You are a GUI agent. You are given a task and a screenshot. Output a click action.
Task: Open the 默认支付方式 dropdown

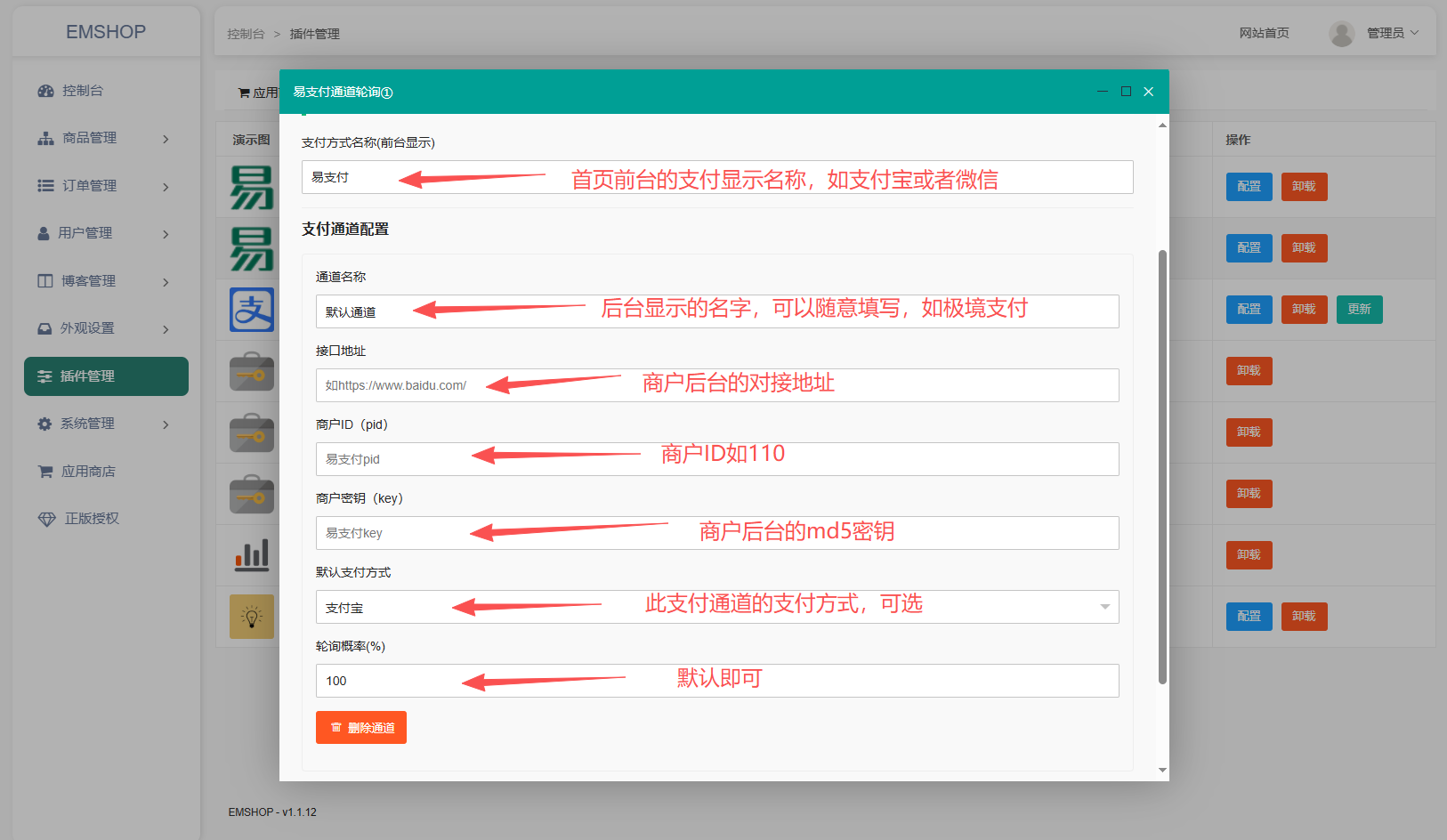716,607
